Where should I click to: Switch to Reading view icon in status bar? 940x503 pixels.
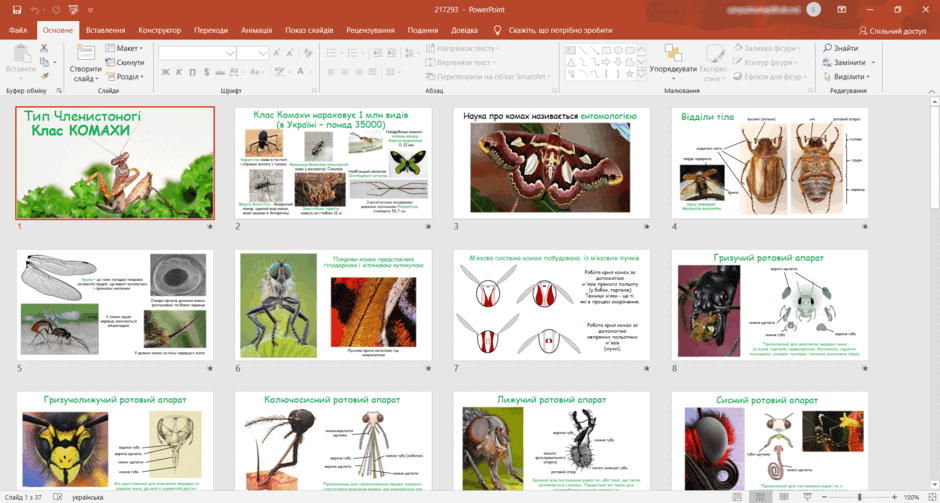pos(784,498)
